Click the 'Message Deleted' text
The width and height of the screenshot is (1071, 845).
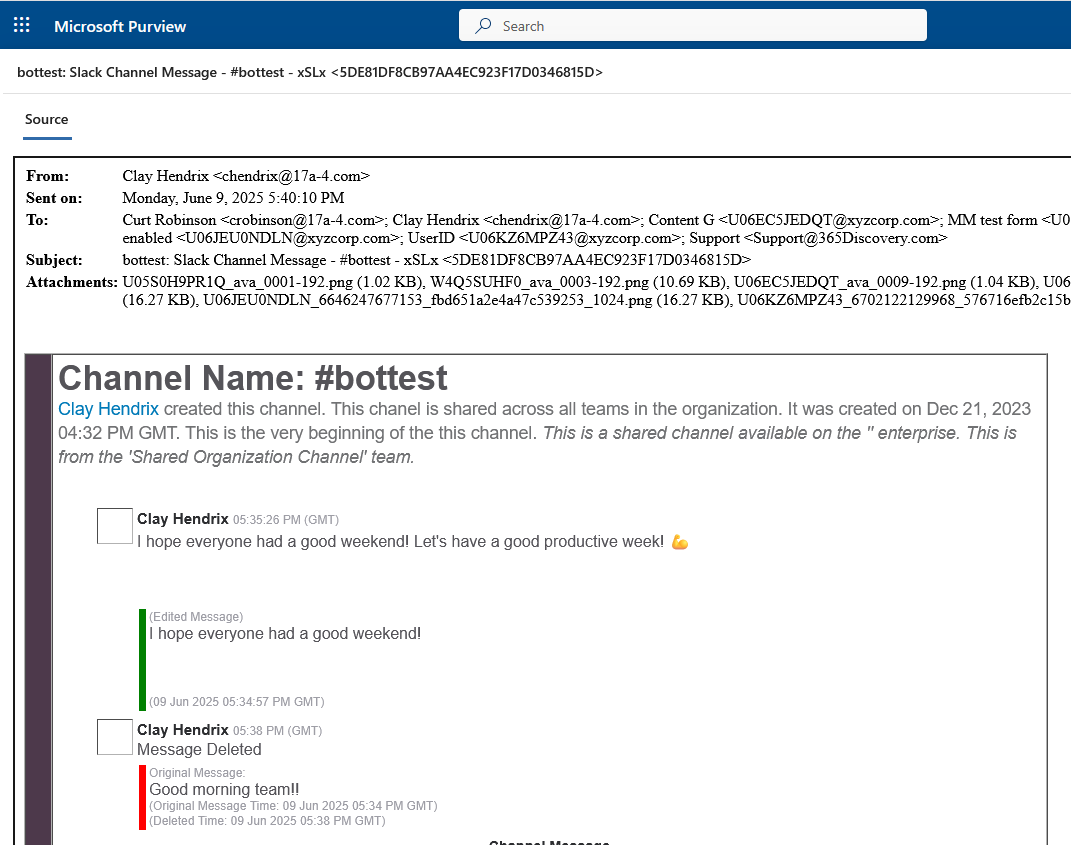click(199, 749)
